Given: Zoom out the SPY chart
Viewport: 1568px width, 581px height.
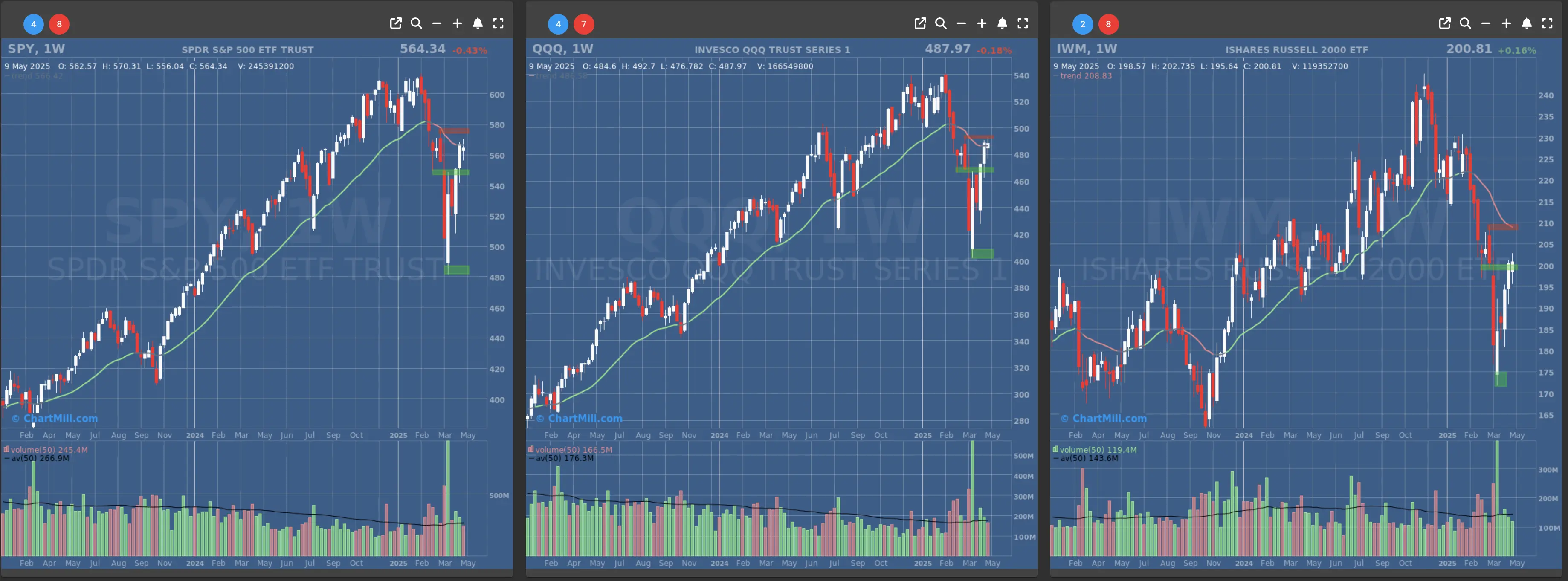Looking at the screenshot, I should 437,23.
